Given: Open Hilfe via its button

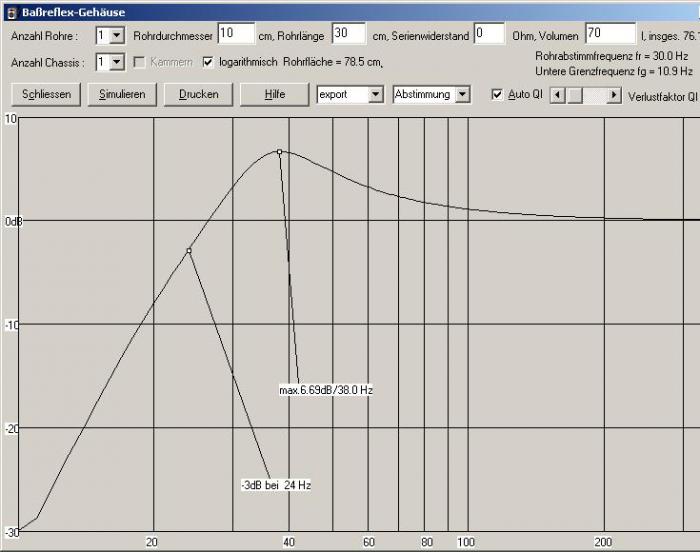Looking at the screenshot, I should pos(275,94).
